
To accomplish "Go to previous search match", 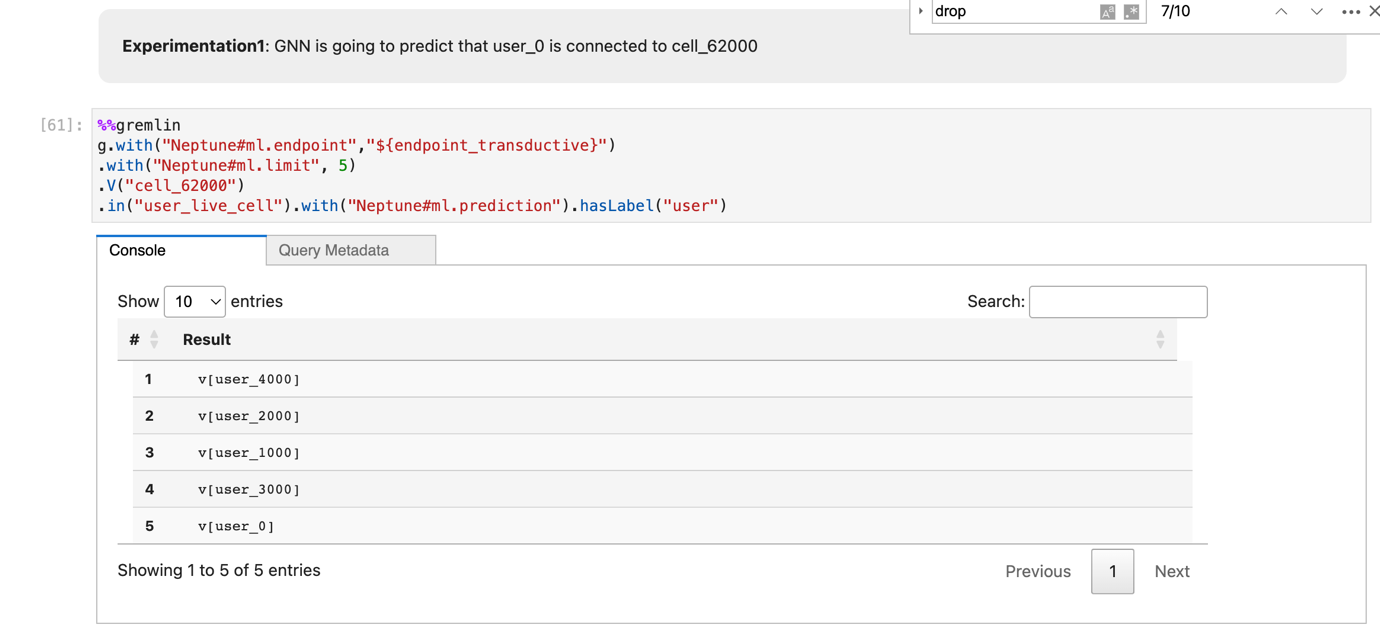I will pos(1281,12).
